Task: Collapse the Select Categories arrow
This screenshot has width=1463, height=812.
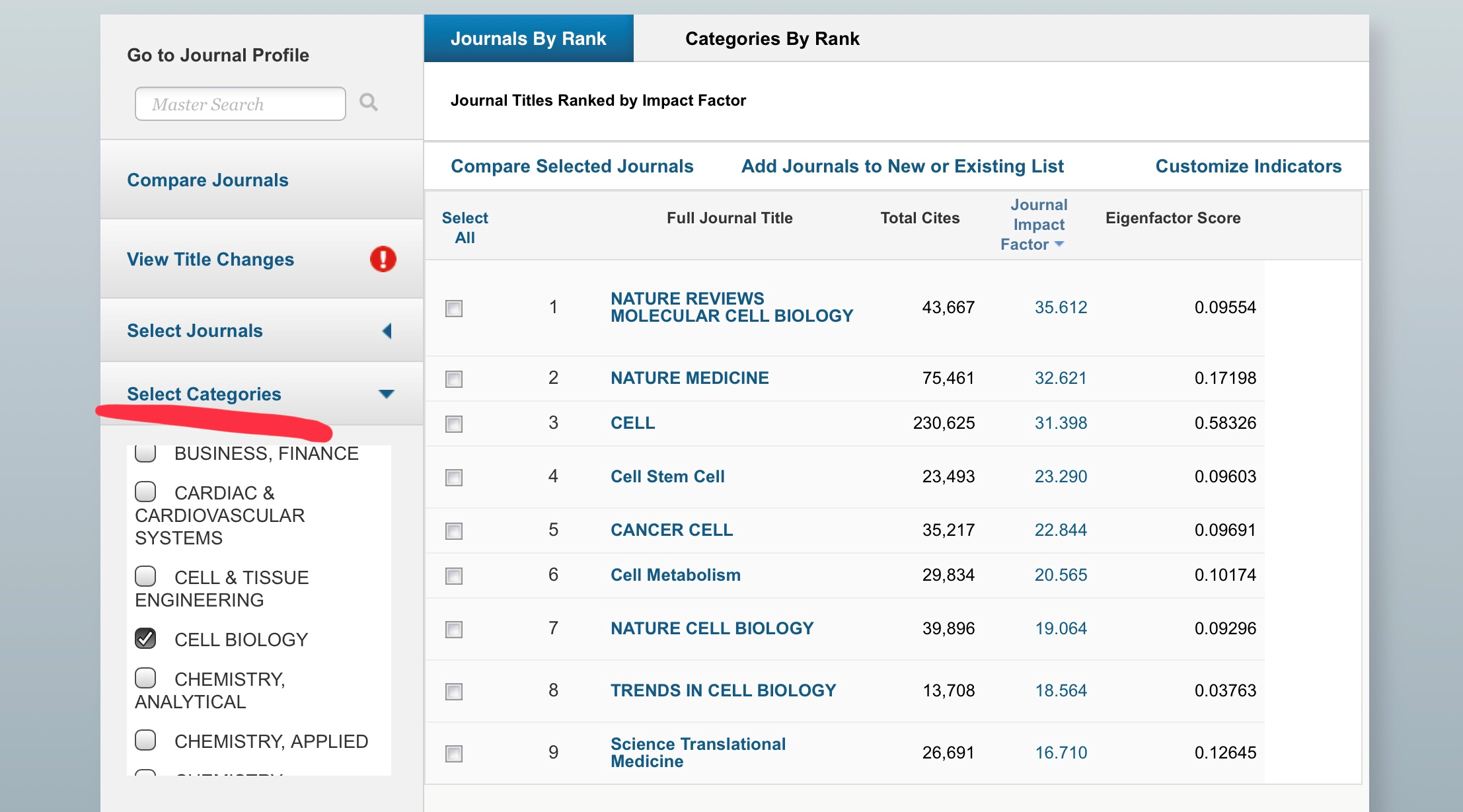Action: (x=386, y=394)
